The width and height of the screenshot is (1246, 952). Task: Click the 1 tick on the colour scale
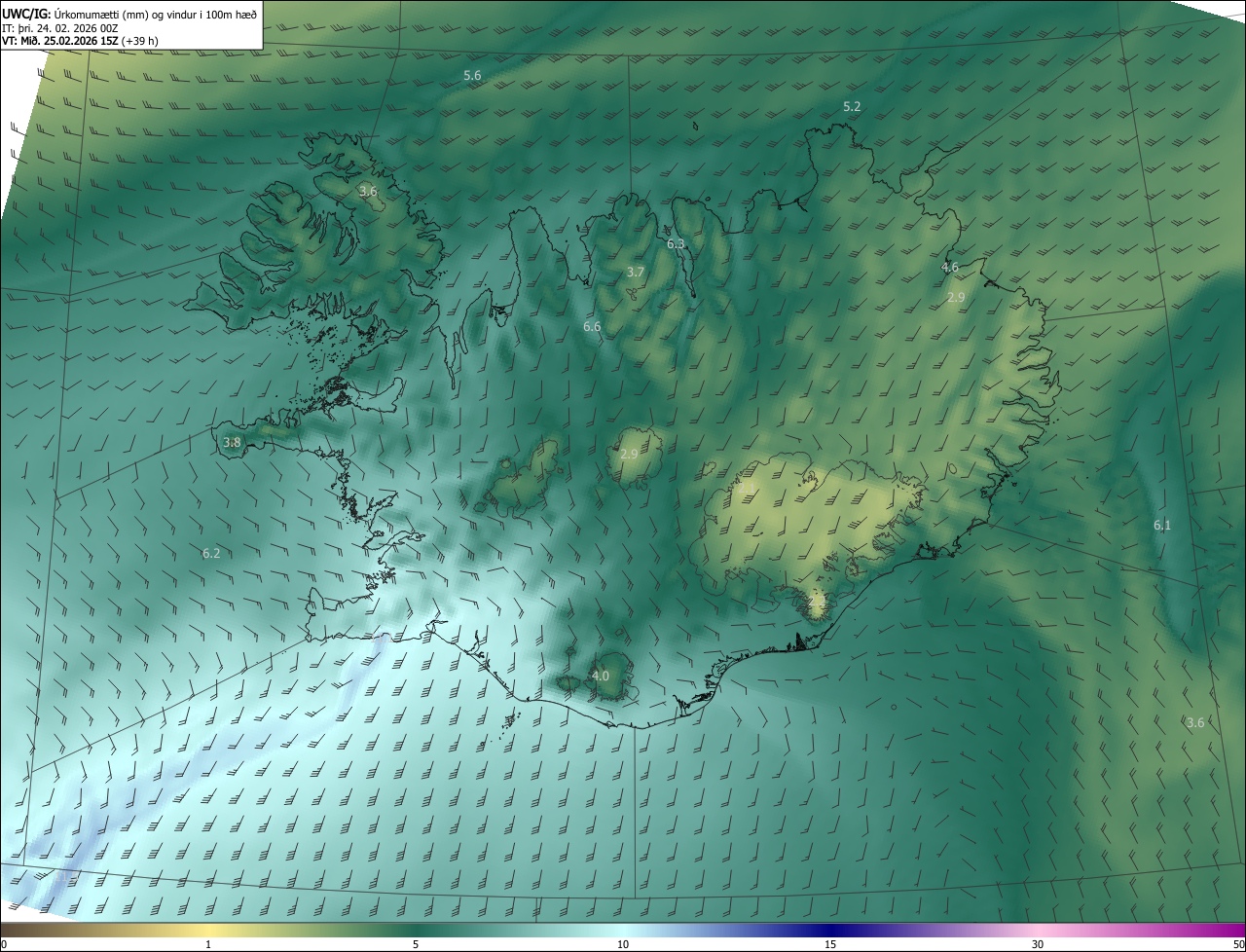coord(208,944)
